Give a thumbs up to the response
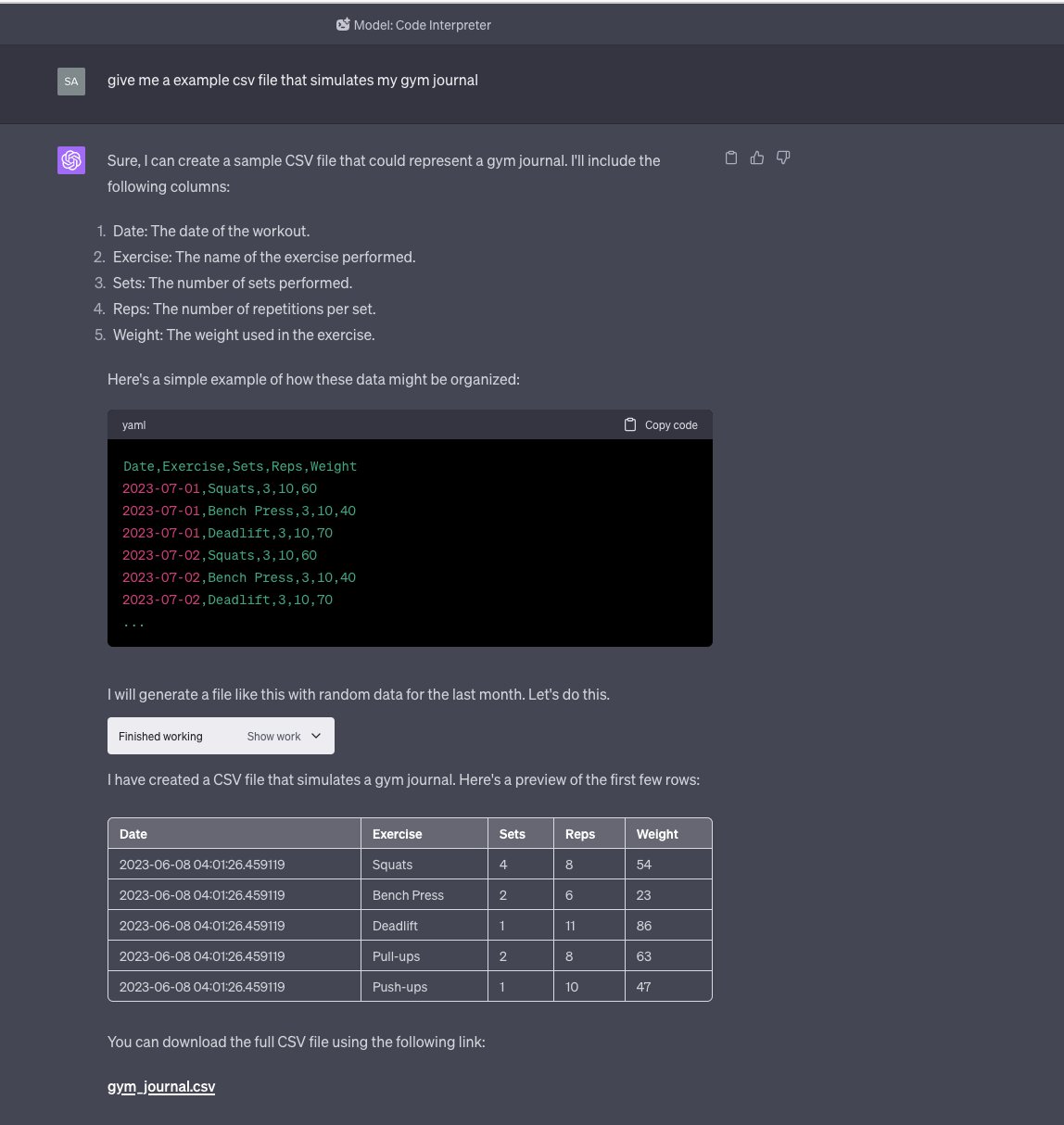Screen dimensions: 1064x1125 coord(757,158)
